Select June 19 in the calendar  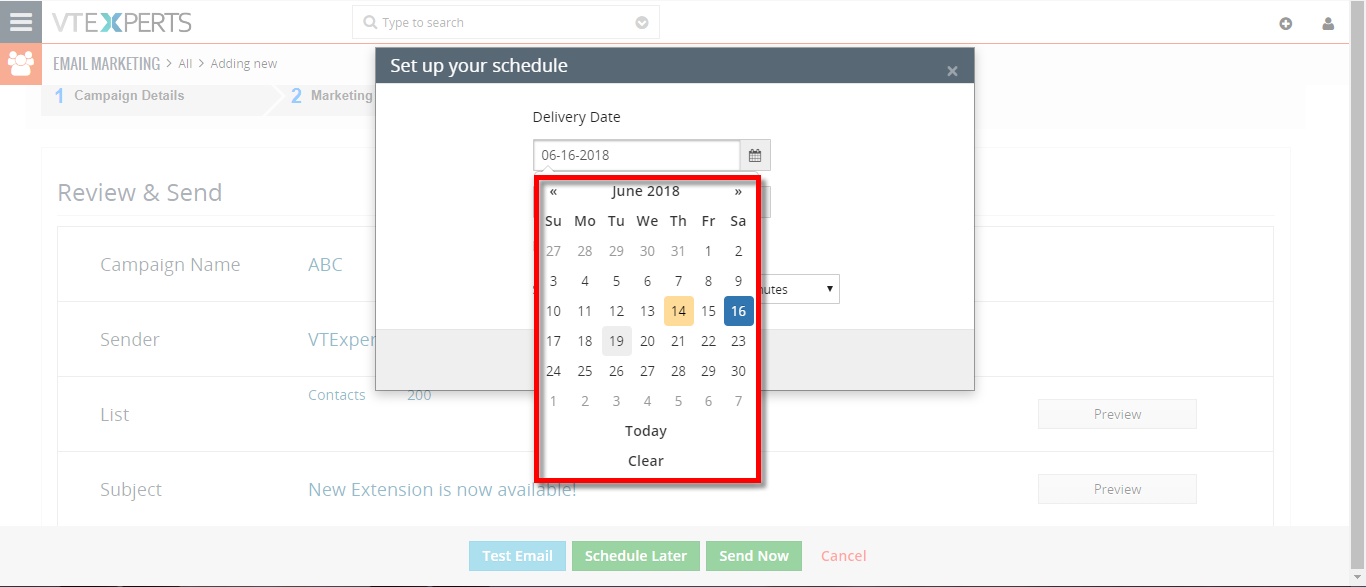pos(616,341)
